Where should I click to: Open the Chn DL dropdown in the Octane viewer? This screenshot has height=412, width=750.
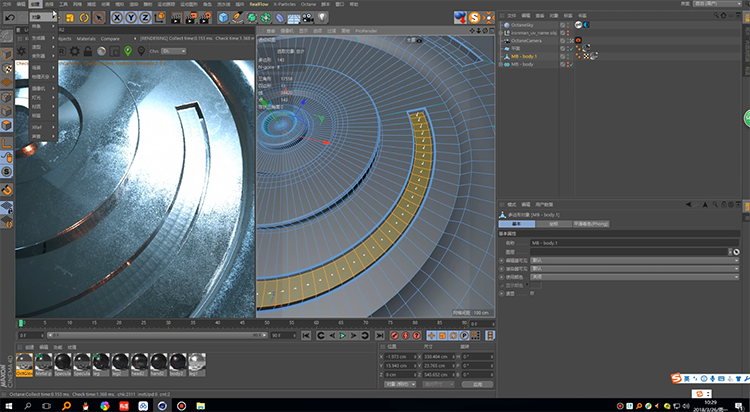click(x=174, y=51)
